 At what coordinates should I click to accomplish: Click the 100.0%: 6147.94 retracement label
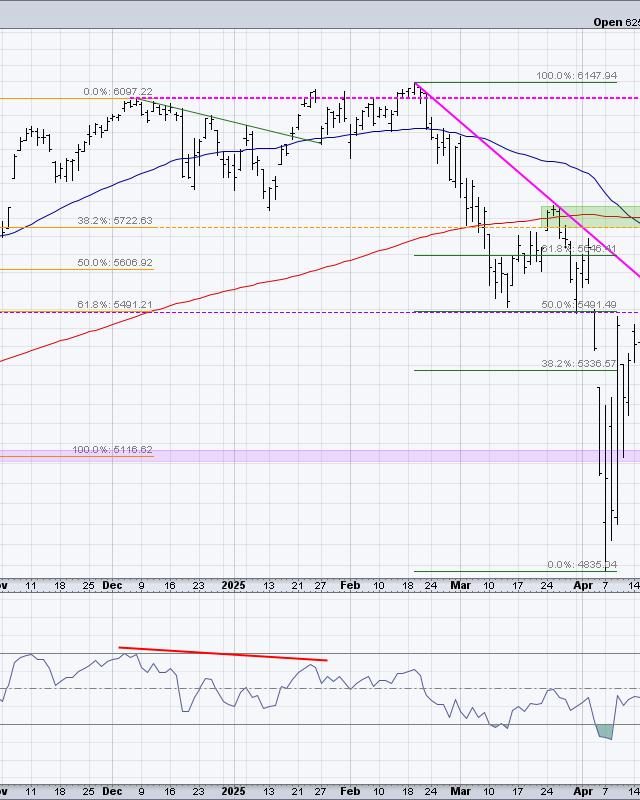point(576,76)
